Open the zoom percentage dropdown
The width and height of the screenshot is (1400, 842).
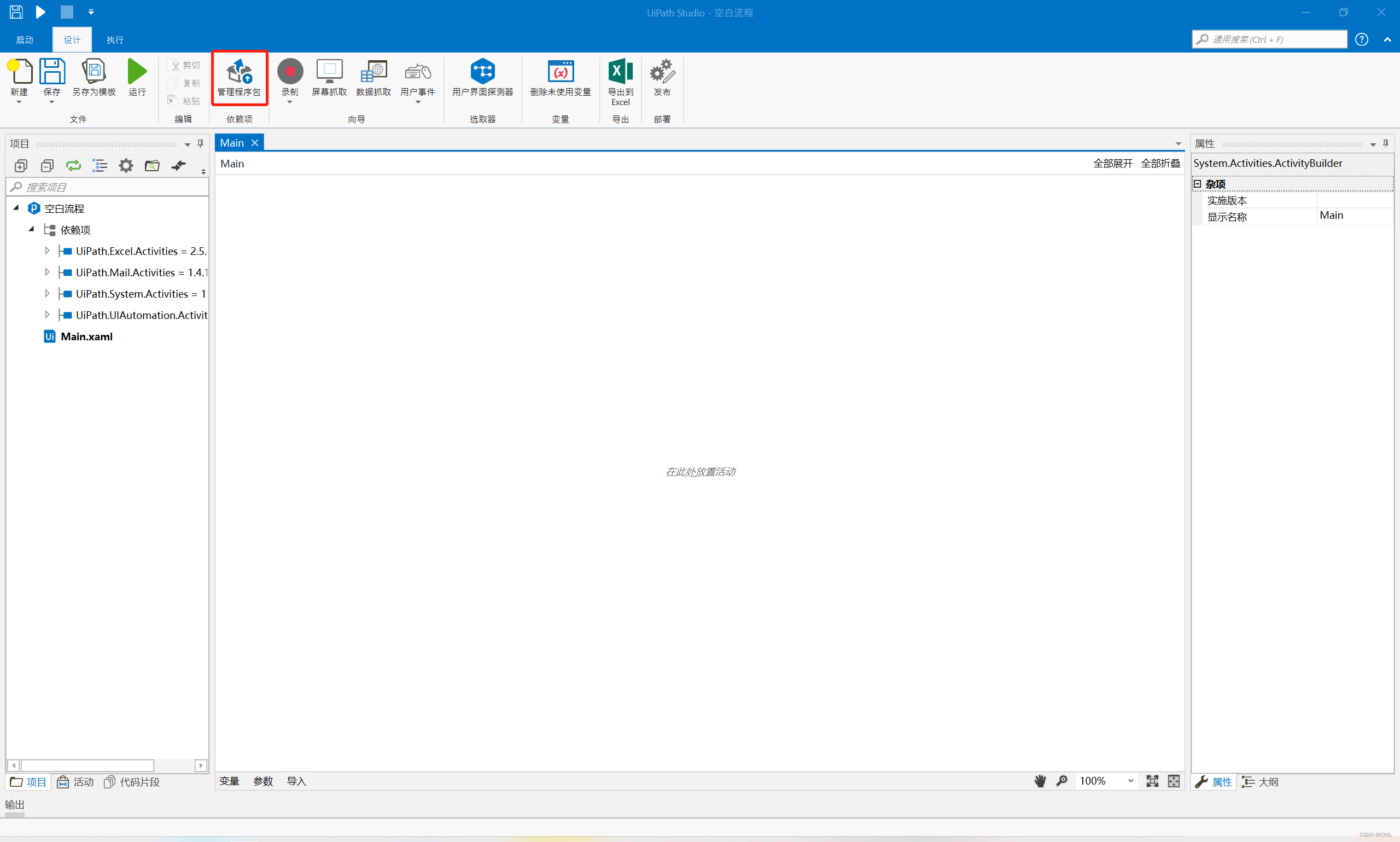click(x=1130, y=781)
